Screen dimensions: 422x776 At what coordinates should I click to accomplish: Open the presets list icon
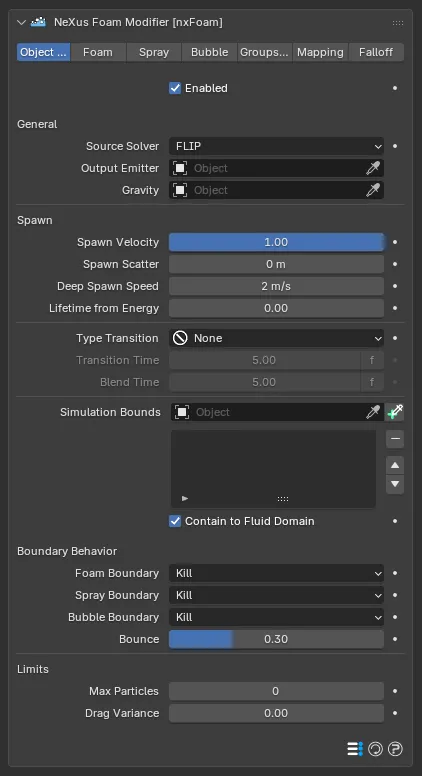(x=355, y=749)
